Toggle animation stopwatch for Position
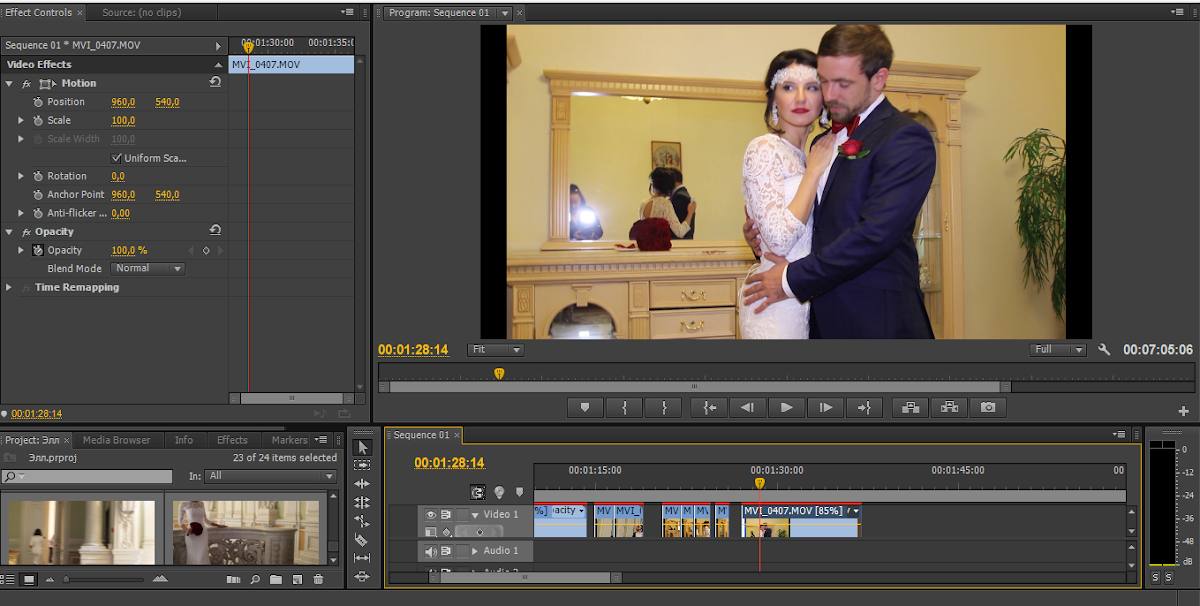 tap(38, 102)
